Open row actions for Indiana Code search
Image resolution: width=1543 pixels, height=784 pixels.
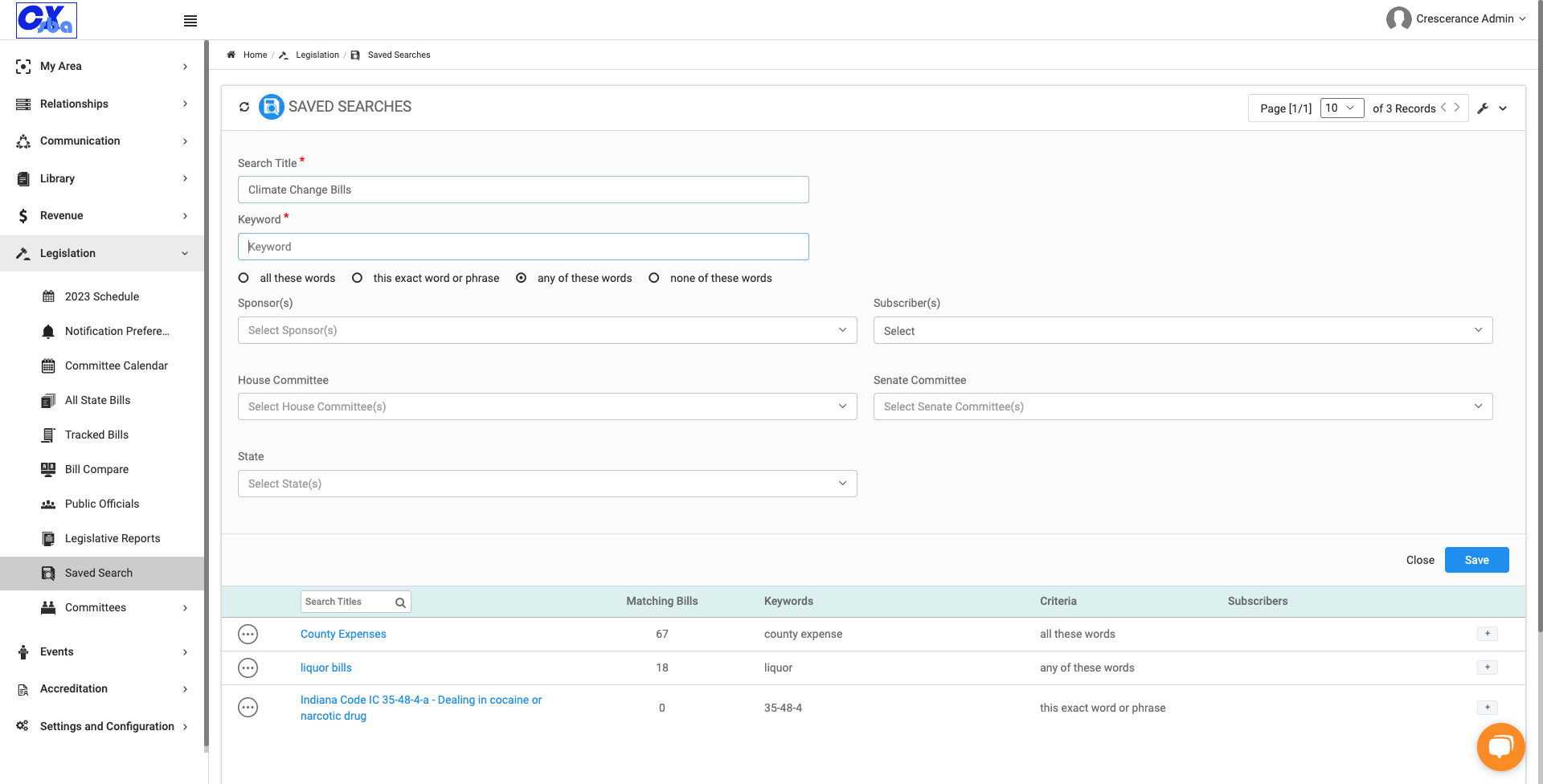click(x=248, y=708)
